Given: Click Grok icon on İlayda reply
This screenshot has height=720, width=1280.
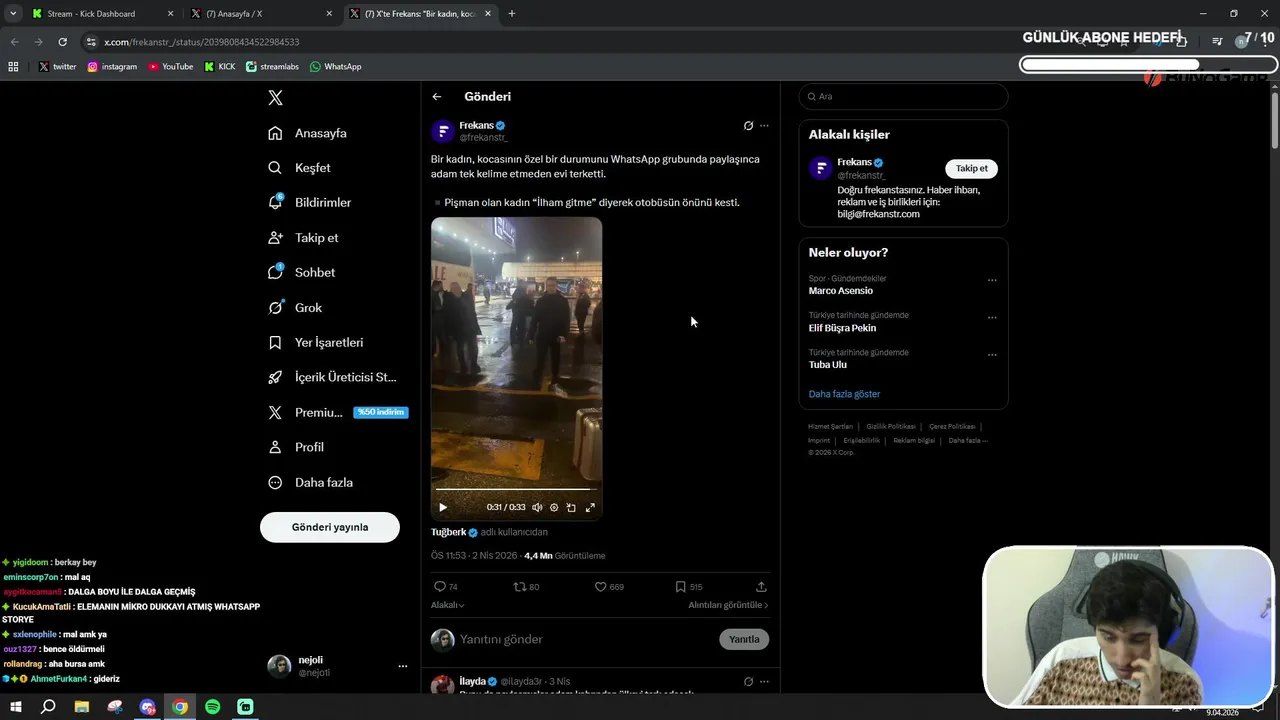Looking at the screenshot, I should tap(748, 682).
